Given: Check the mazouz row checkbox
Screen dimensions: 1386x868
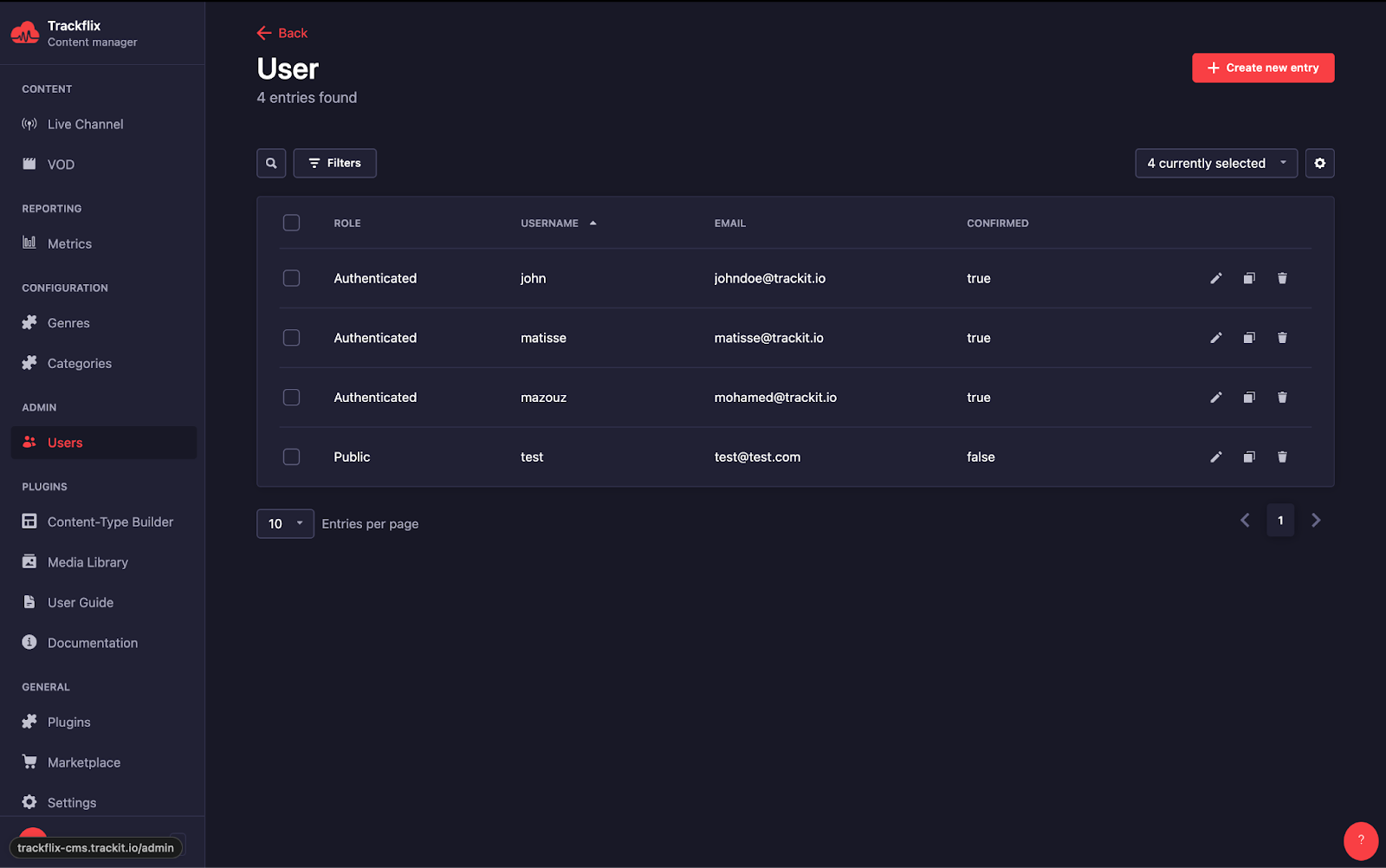Looking at the screenshot, I should click(291, 398).
